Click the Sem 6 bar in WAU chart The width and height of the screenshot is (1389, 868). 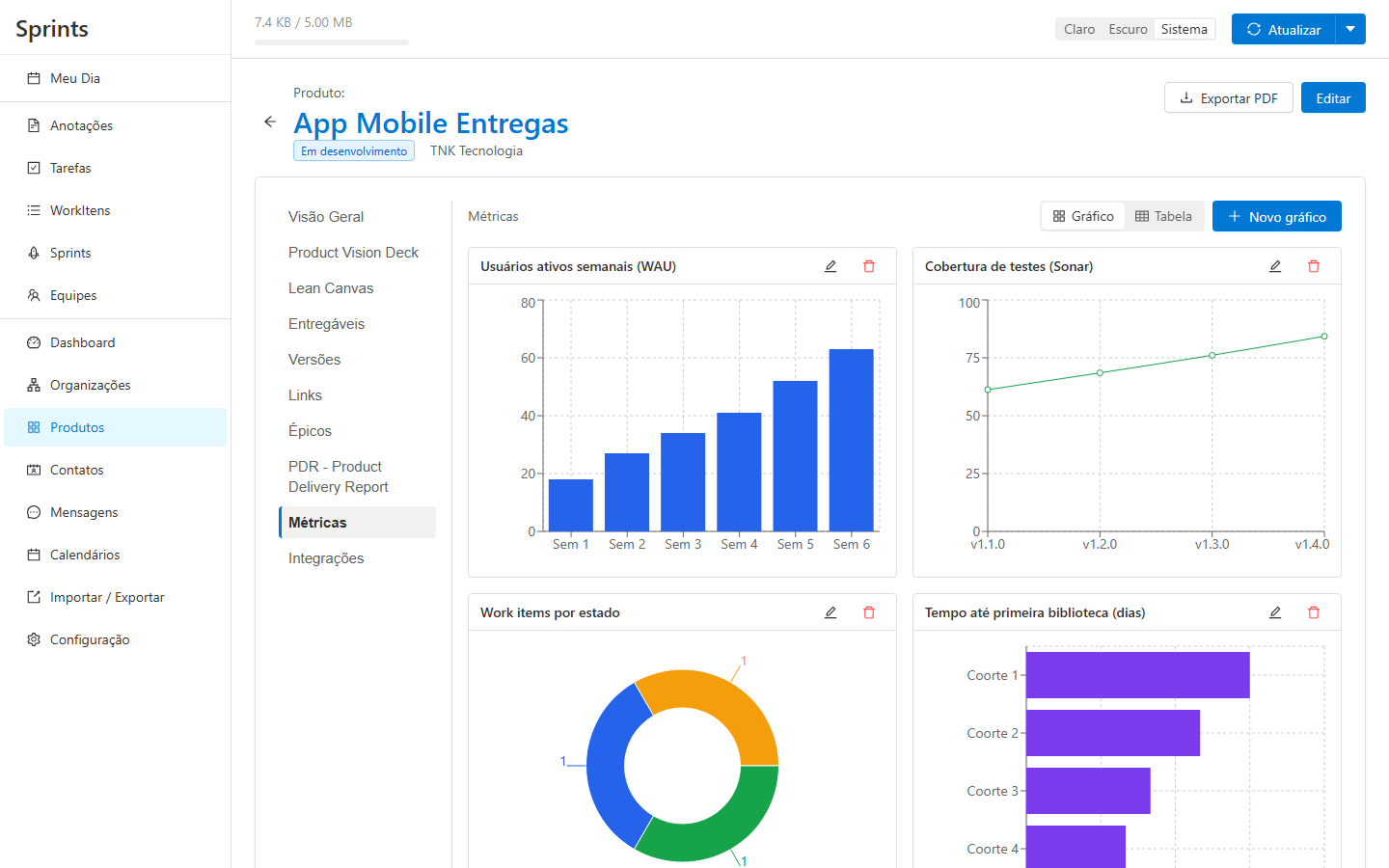(852, 440)
